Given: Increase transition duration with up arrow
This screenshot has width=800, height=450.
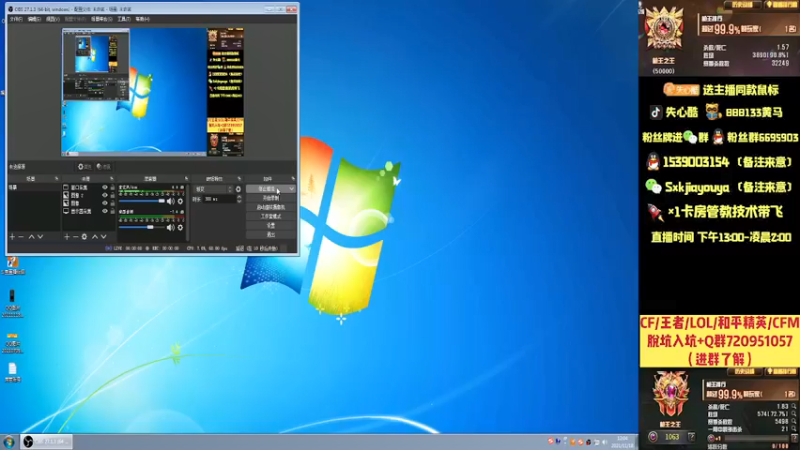Looking at the screenshot, I should tap(239, 197).
